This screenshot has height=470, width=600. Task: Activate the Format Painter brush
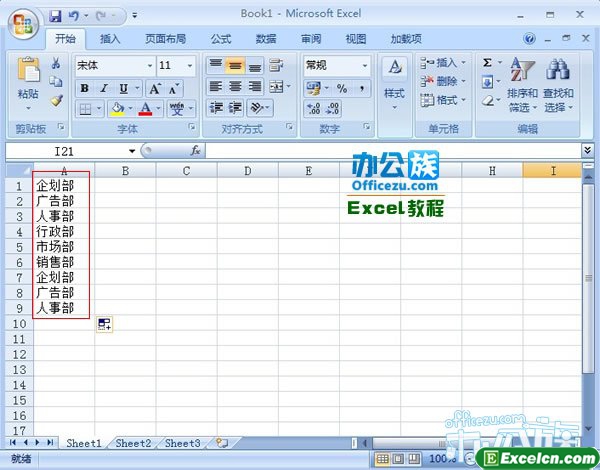point(56,100)
